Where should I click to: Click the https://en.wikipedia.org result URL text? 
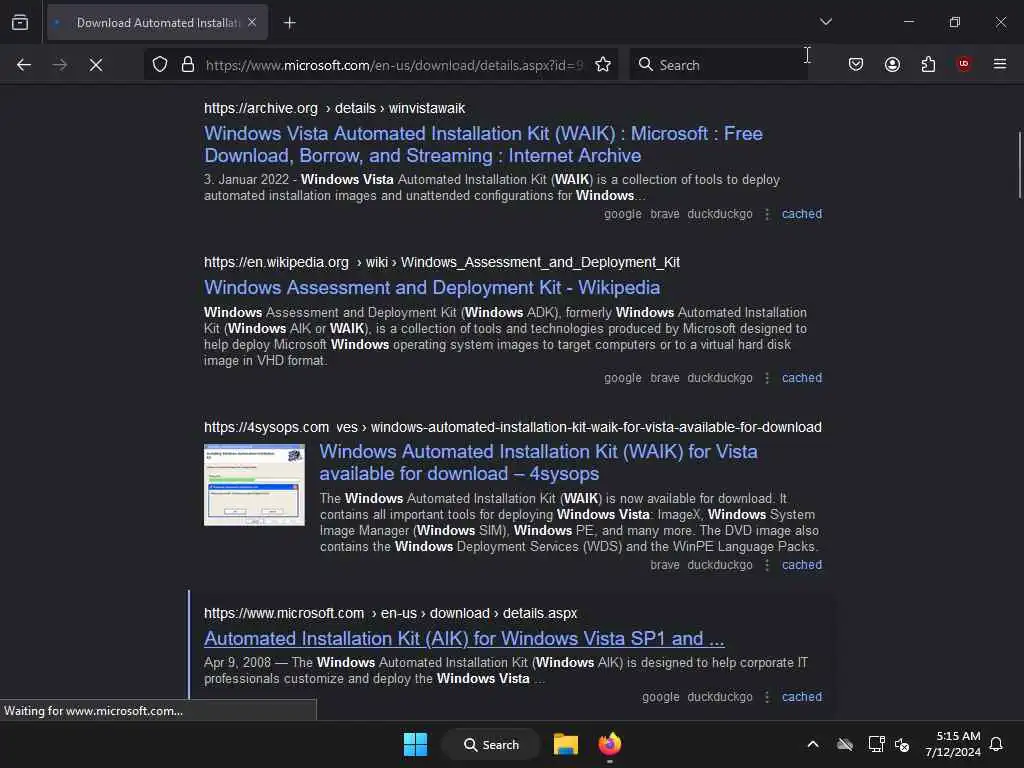(276, 263)
